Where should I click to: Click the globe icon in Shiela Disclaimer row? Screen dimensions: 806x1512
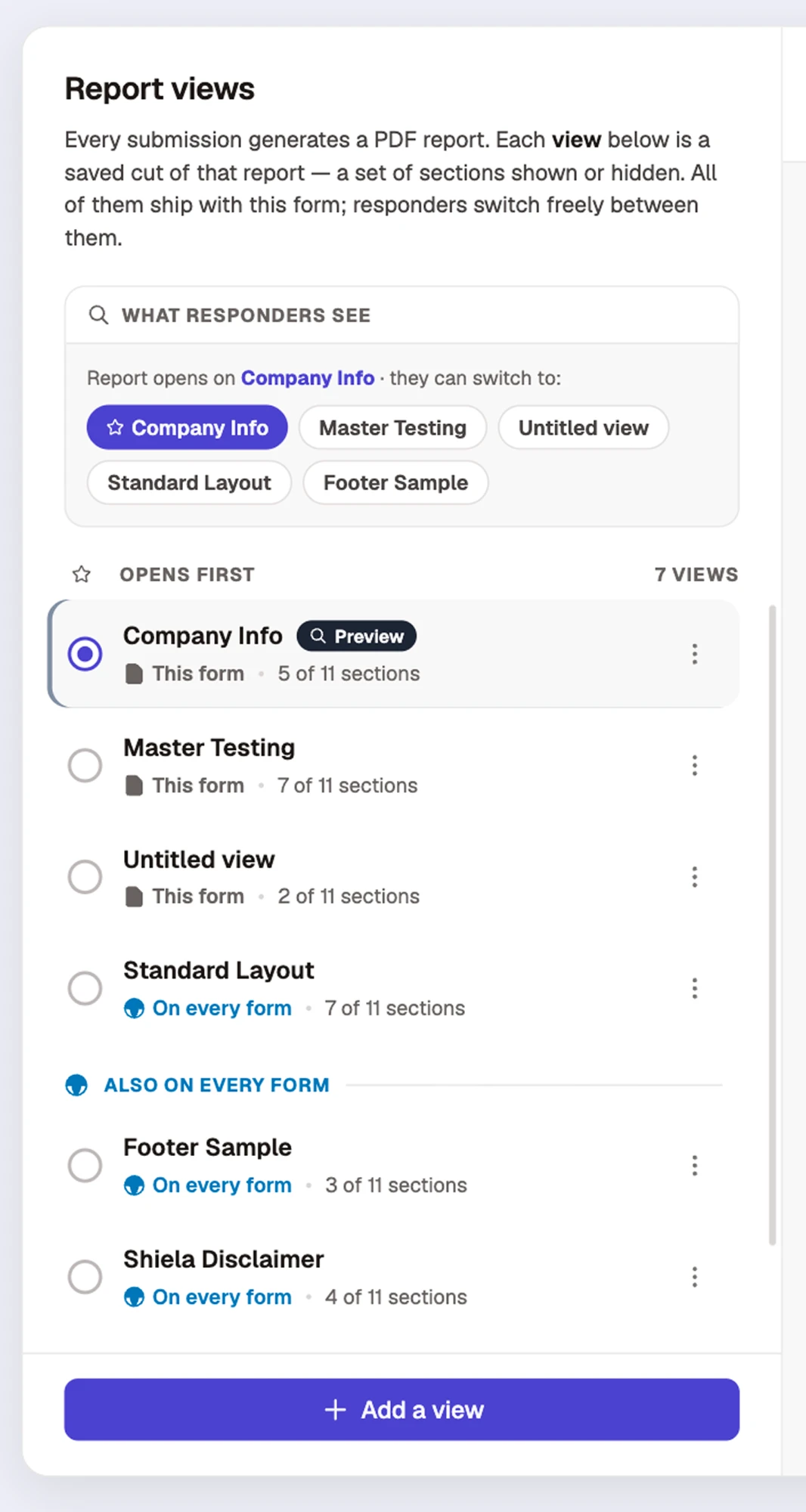coord(134,1297)
